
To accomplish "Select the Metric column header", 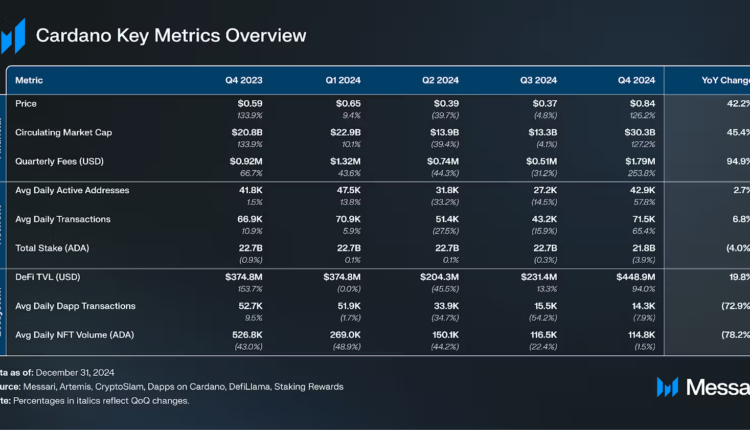I will tap(29, 80).
